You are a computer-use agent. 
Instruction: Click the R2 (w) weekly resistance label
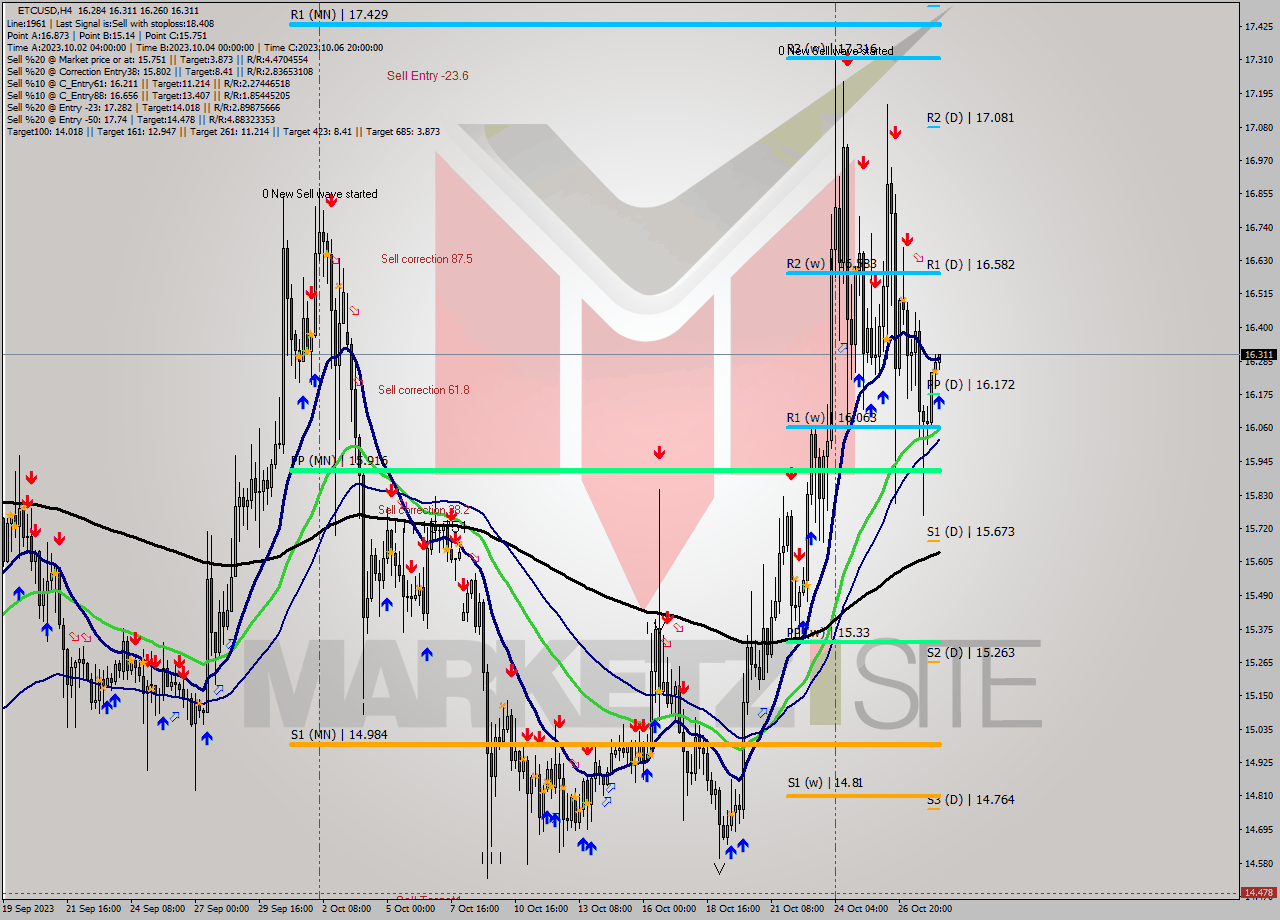831,264
